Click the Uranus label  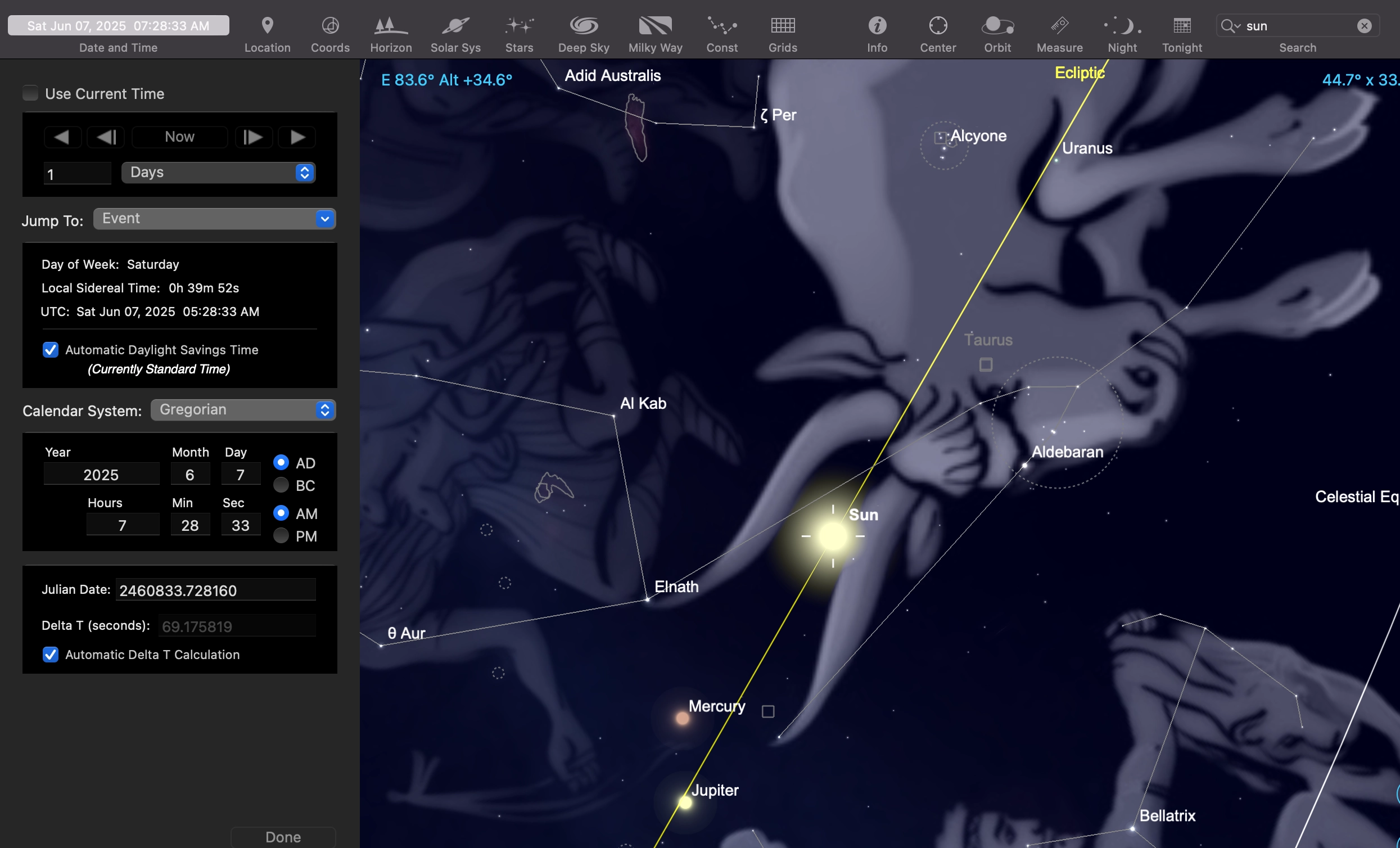click(1087, 148)
